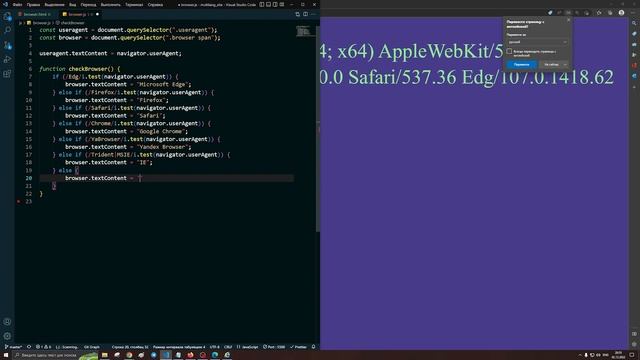This screenshot has width=640, height=360.
Task: Click the errors and warnings status indicator
Action: (43, 347)
